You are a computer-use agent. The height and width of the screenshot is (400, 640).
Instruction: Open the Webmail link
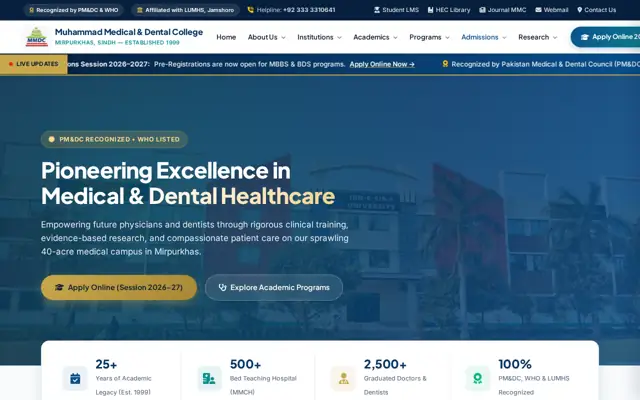(x=551, y=10)
